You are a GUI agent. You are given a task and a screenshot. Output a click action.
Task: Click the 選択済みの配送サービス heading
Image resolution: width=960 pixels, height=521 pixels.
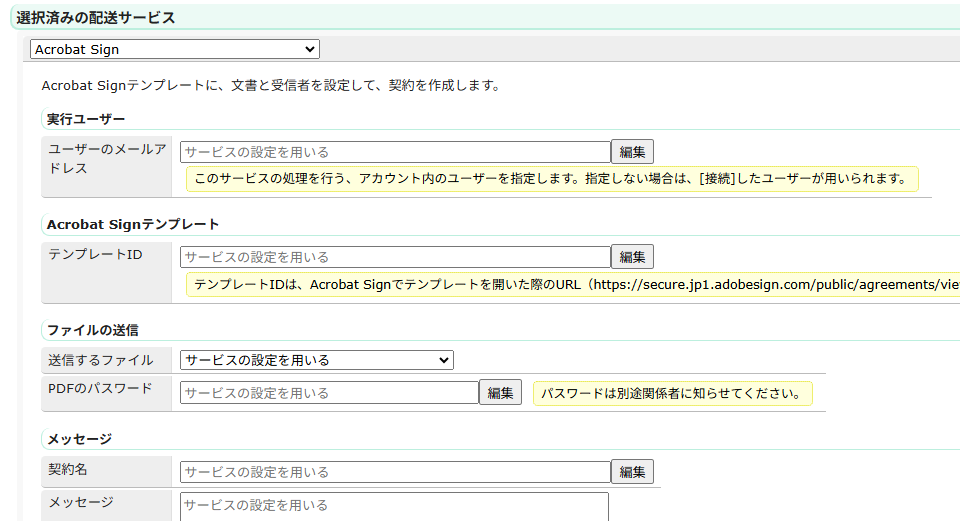pyautogui.click(x=96, y=18)
